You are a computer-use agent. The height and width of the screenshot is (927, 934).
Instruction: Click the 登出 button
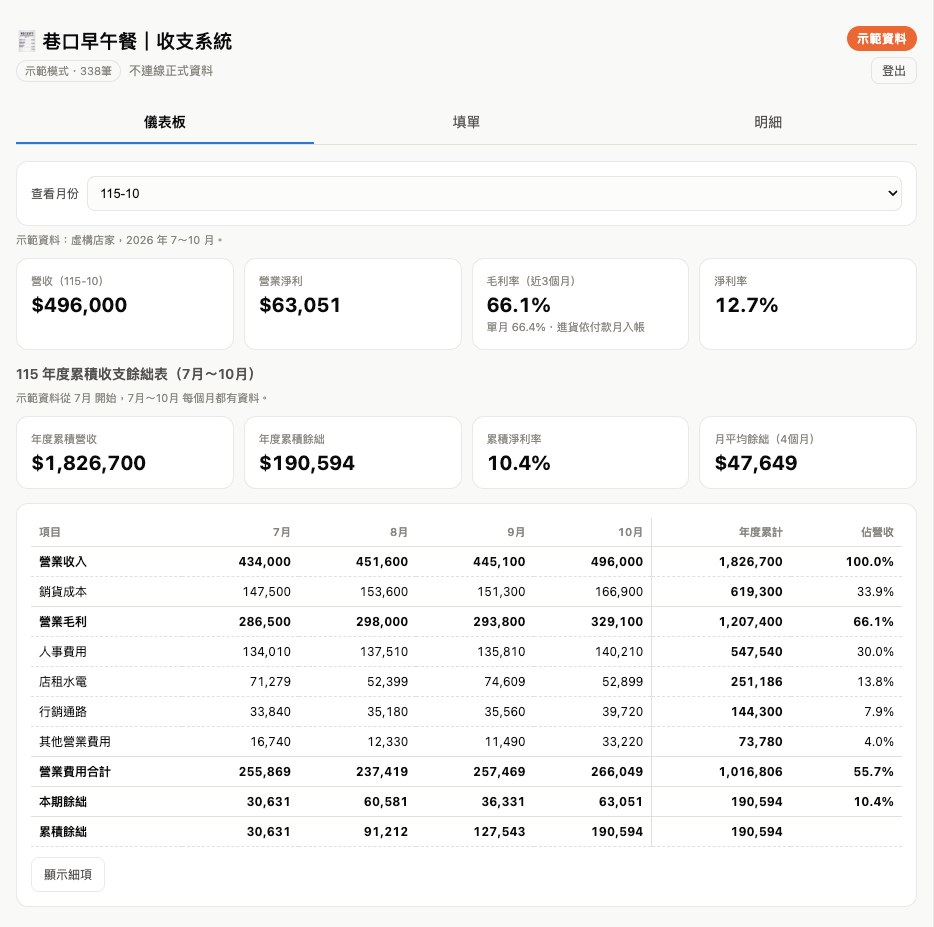point(893,71)
